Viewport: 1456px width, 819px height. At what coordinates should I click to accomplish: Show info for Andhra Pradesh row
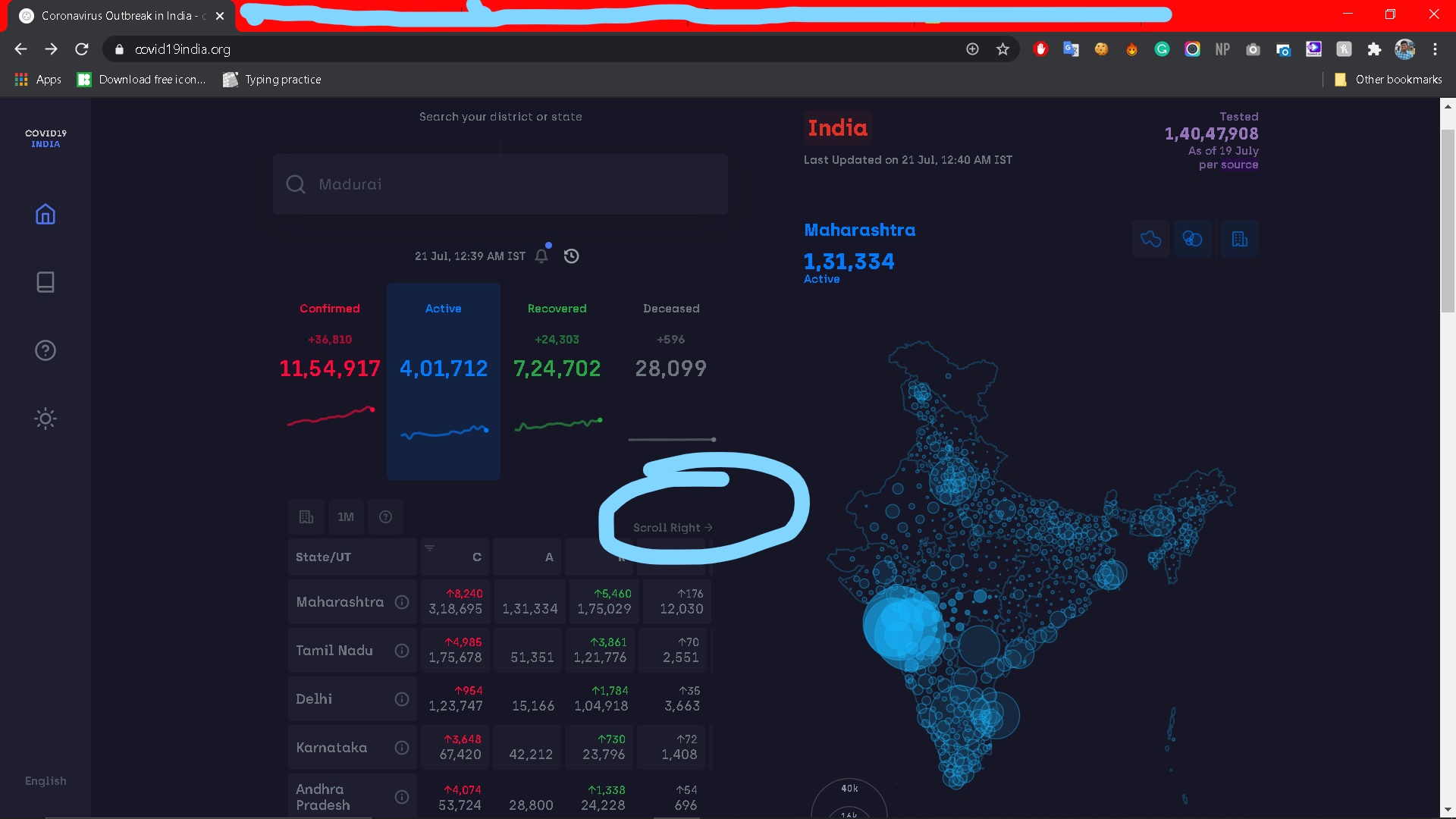[402, 797]
